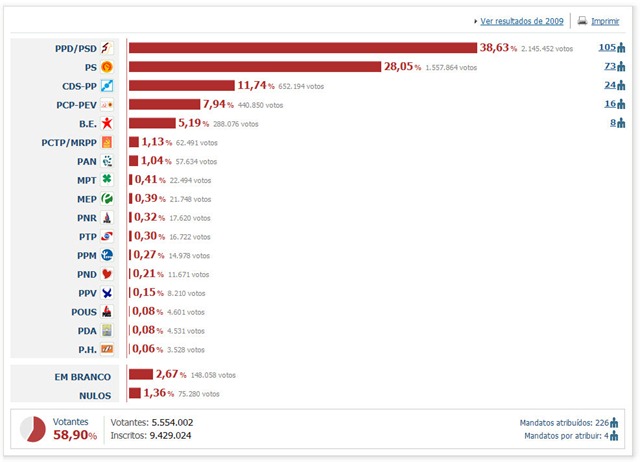Click the 58,90% turnout figure
Image resolution: width=640 pixels, height=462 pixels.
[x=75, y=435]
